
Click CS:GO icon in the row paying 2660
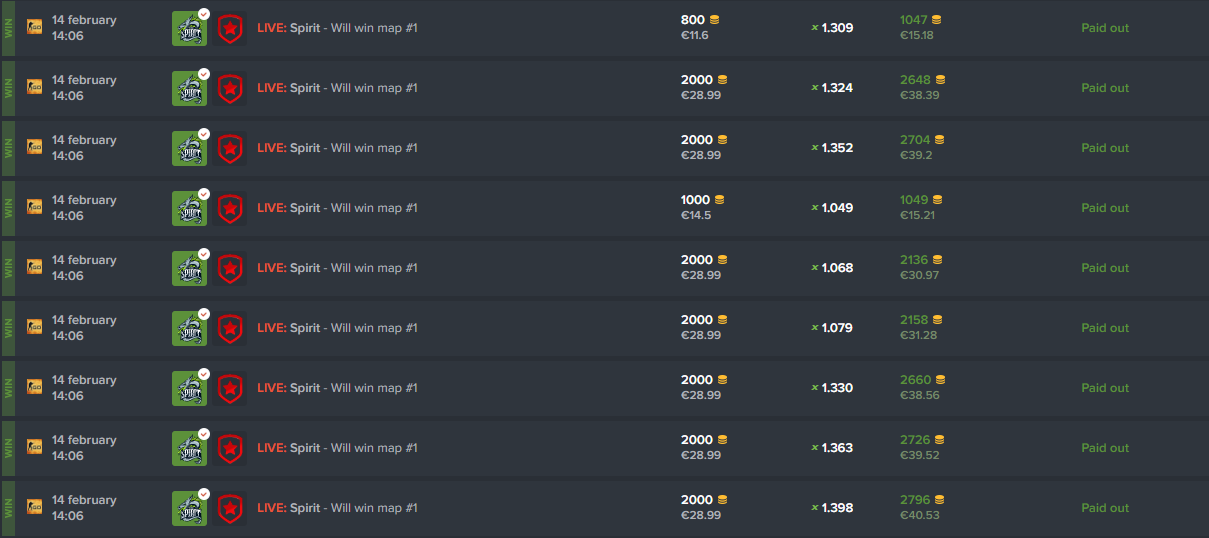(x=34, y=387)
